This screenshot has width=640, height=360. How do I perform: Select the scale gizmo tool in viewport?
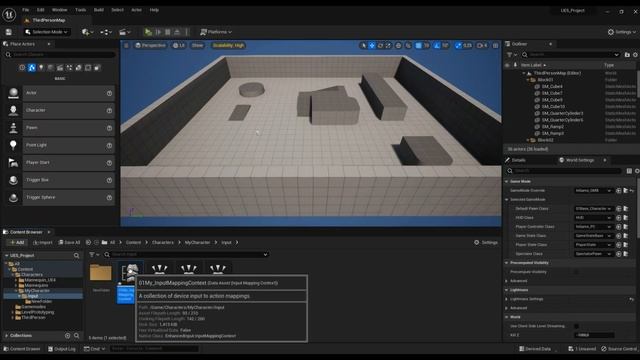pyautogui.click(x=388, y=45)
